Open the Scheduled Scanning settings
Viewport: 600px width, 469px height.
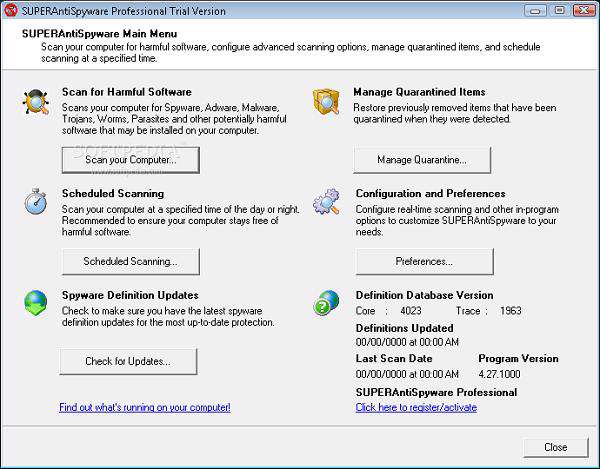(131, 262)
